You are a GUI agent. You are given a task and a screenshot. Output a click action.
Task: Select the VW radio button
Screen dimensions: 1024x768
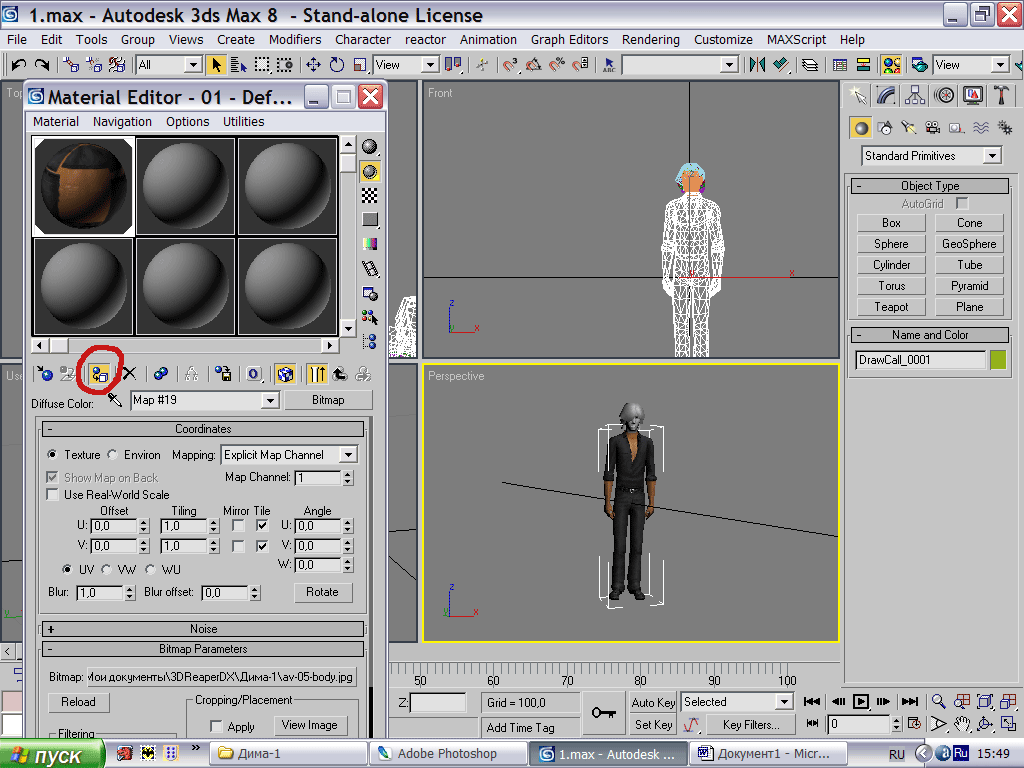coord(106,569)
